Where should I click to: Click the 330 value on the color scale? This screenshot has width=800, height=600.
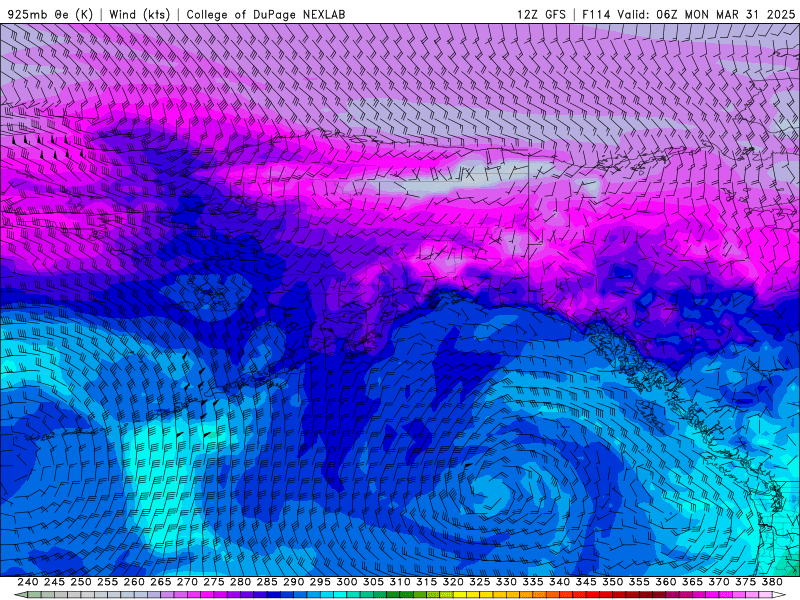(x=506, y=582)
